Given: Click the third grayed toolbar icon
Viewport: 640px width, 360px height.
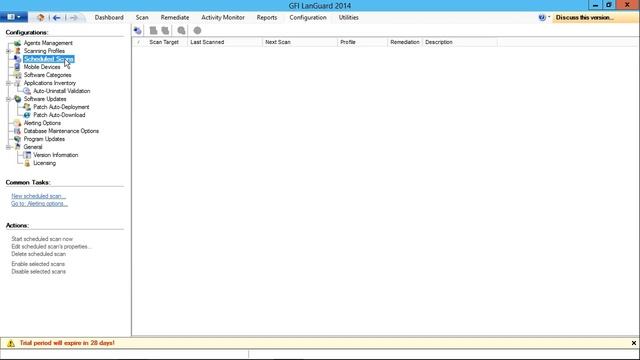Looking at the screenshot, I should coord(165,31).
